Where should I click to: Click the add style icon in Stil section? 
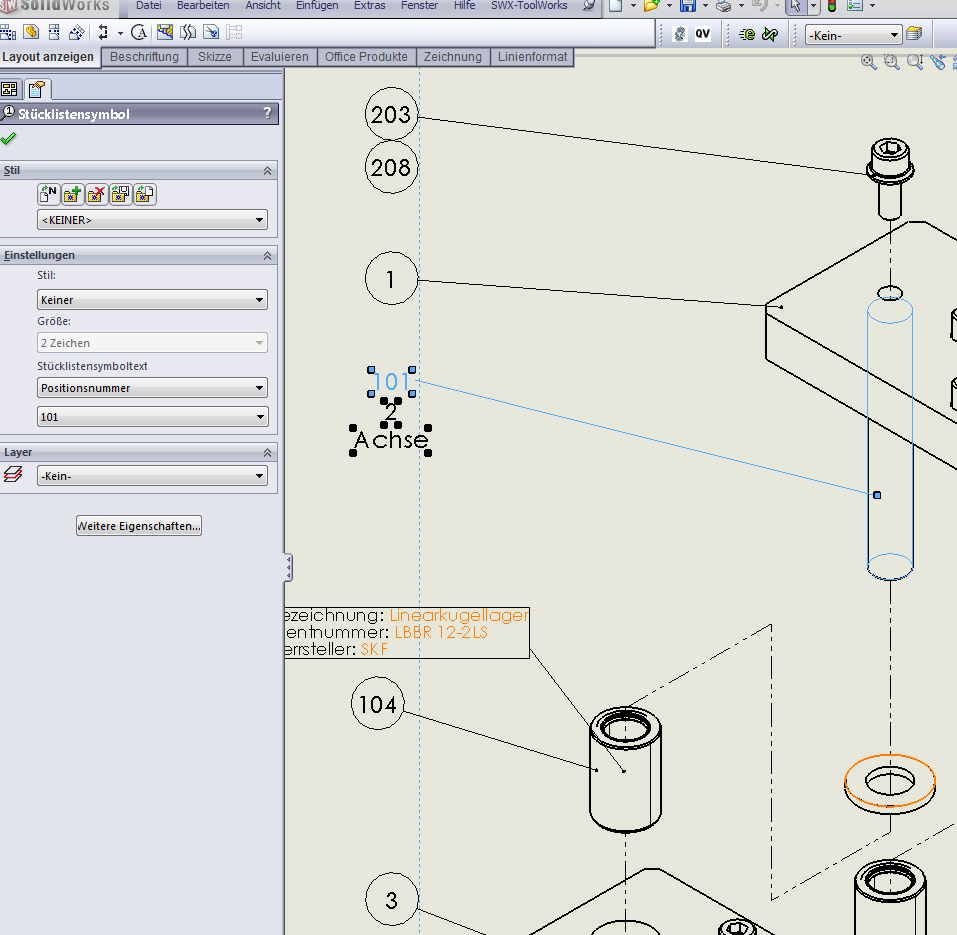tap(72, 194)
